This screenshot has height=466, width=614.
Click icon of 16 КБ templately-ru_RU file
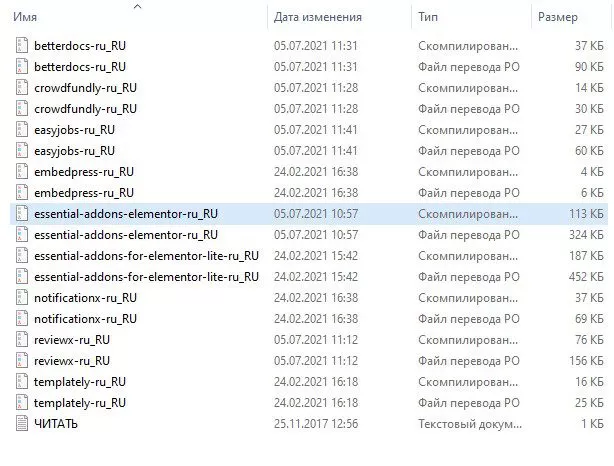click(23, 382)
